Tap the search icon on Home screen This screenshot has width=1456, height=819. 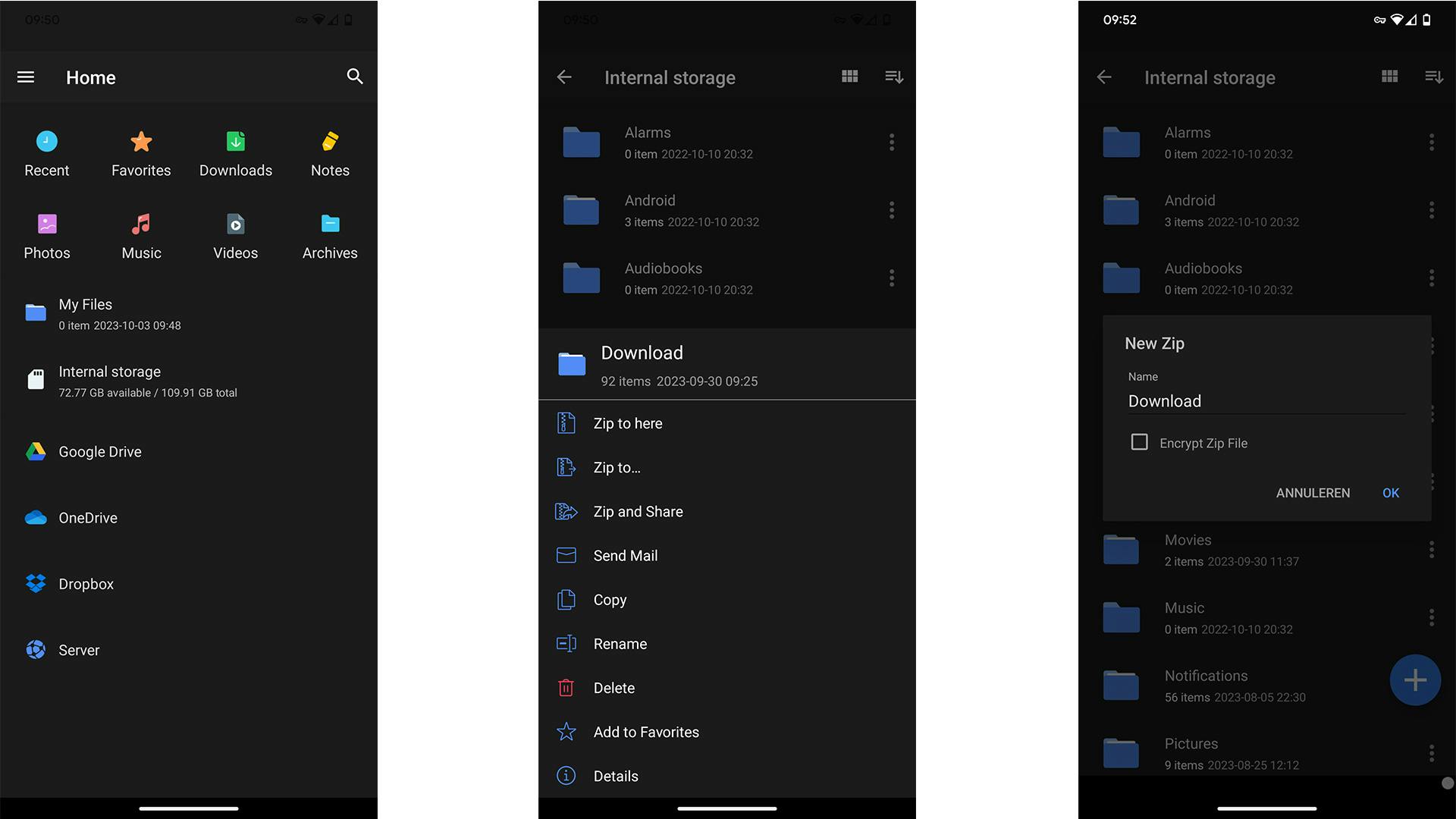click(355, 77)
